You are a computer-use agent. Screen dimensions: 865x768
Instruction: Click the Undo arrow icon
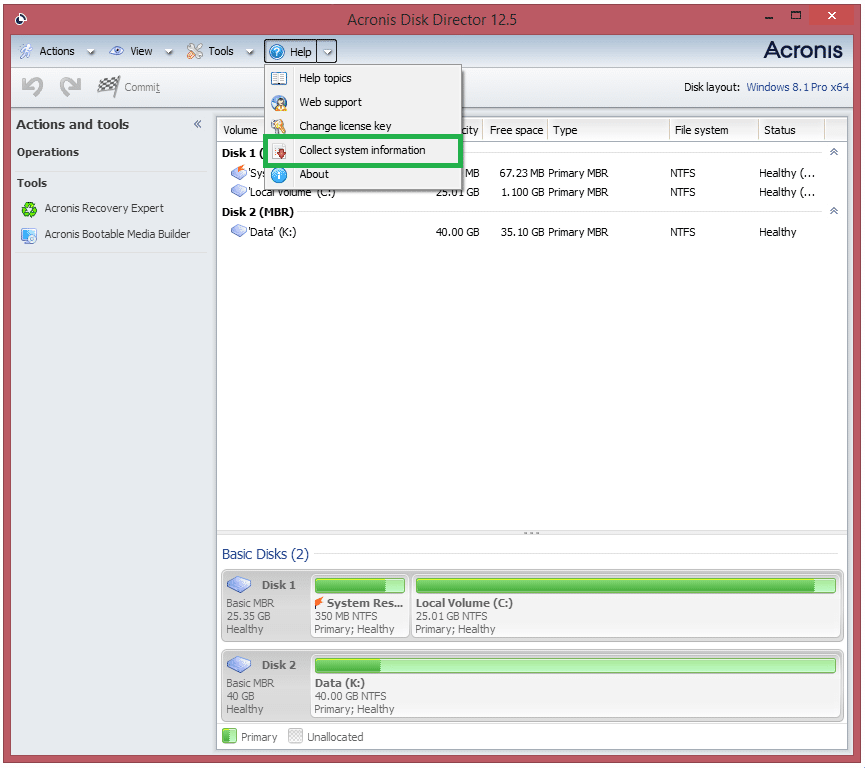(x=33, y=87)
